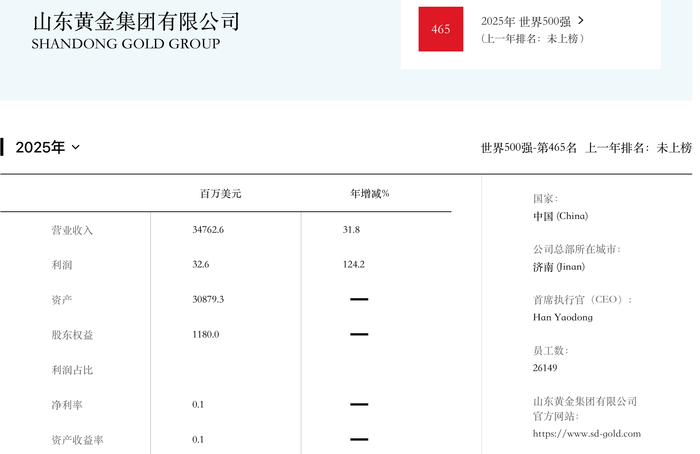Select the 世界500强-第465名 rank text
The width and height of the screenshot is (700, 454).
click(x=529, y=148)
